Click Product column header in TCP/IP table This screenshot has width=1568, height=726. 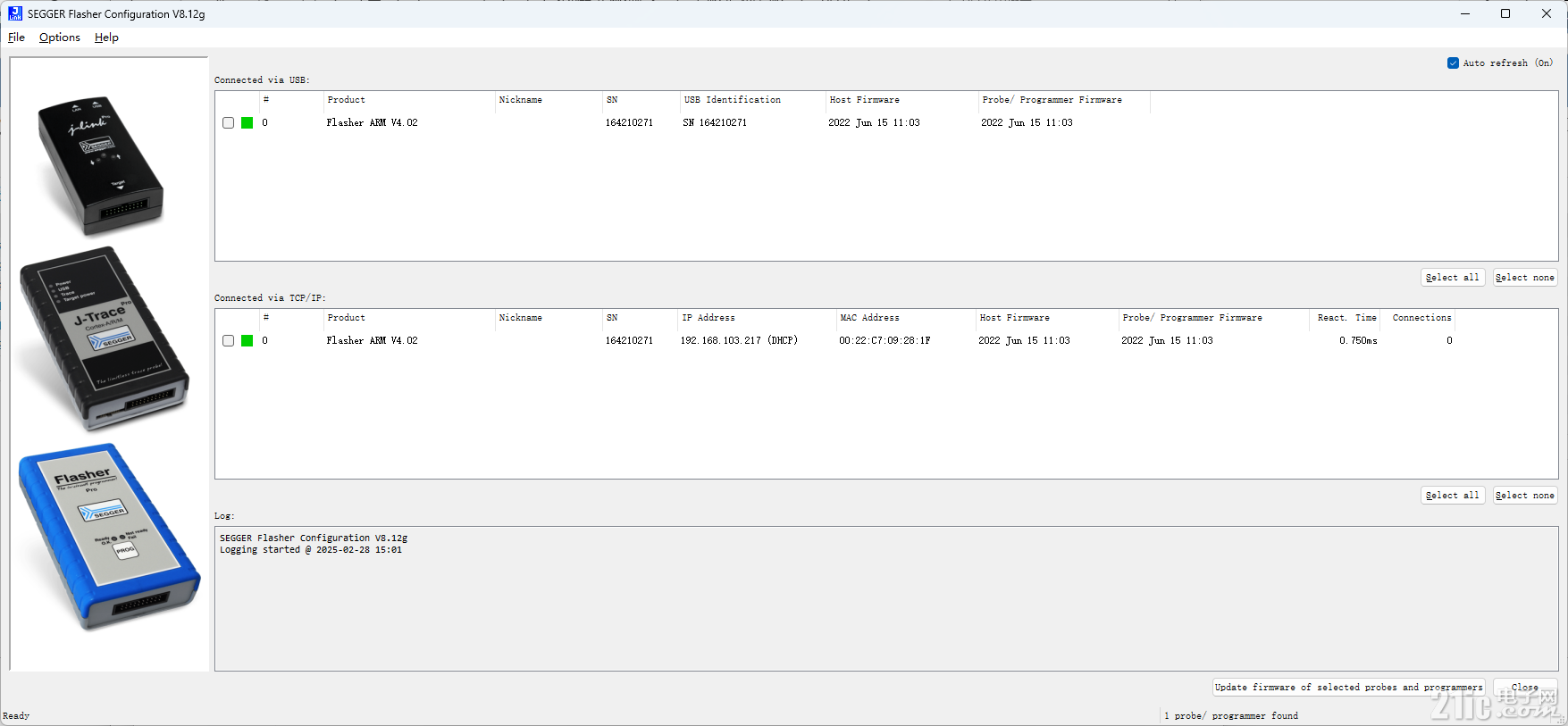[409, 318]
